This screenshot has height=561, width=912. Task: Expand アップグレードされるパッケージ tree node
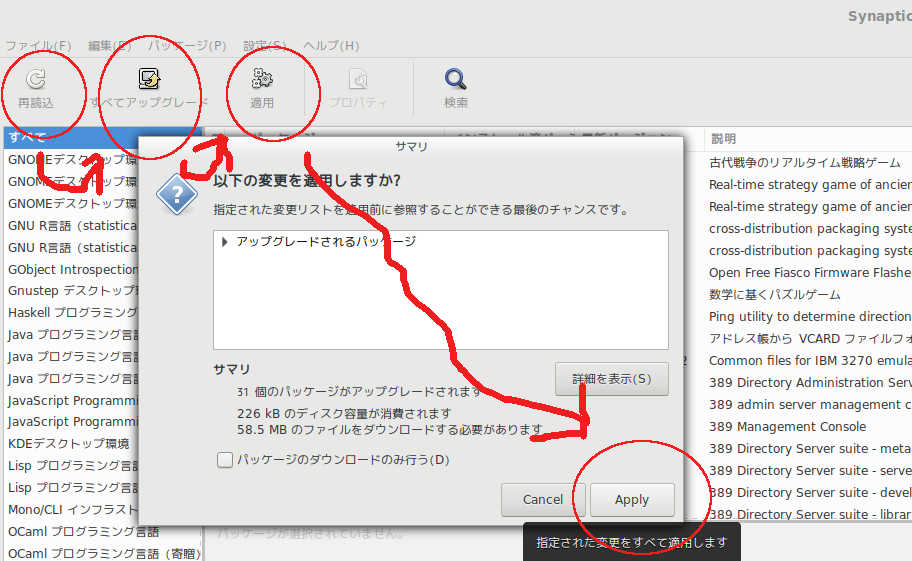coord(225,241)
